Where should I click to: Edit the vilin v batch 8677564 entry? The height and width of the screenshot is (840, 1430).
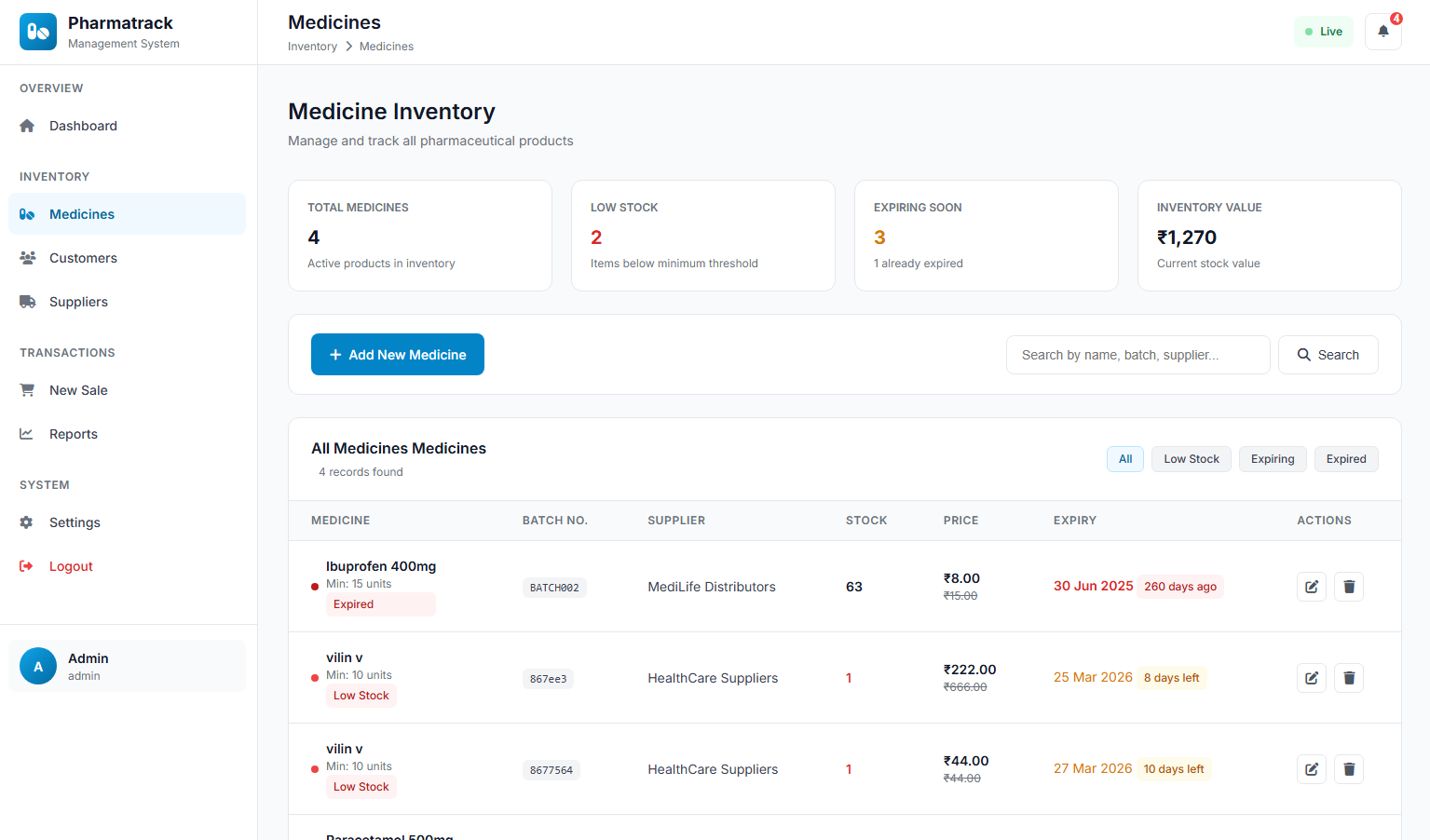click(x=1311, y=769)
